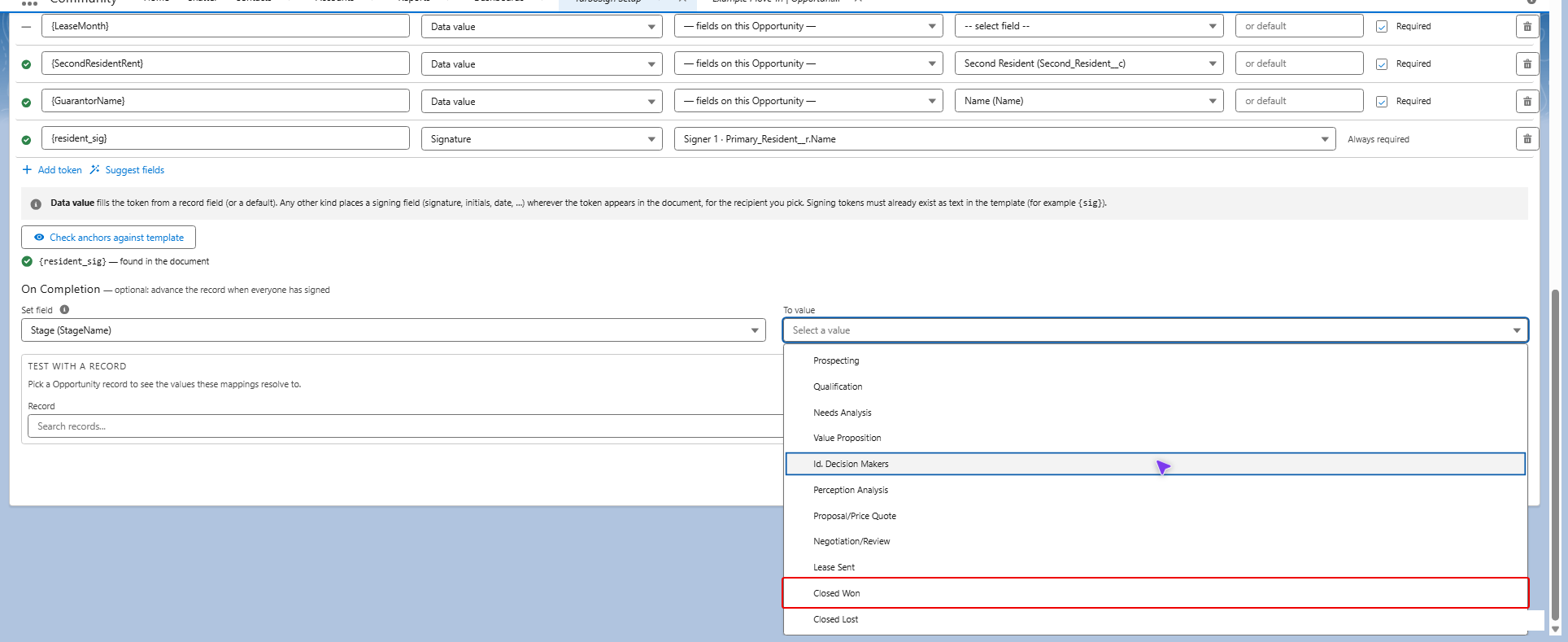Open the Name (Name) field dropdown
The width and height of the screenshot is (1568, 642).
click(1089, 101)
